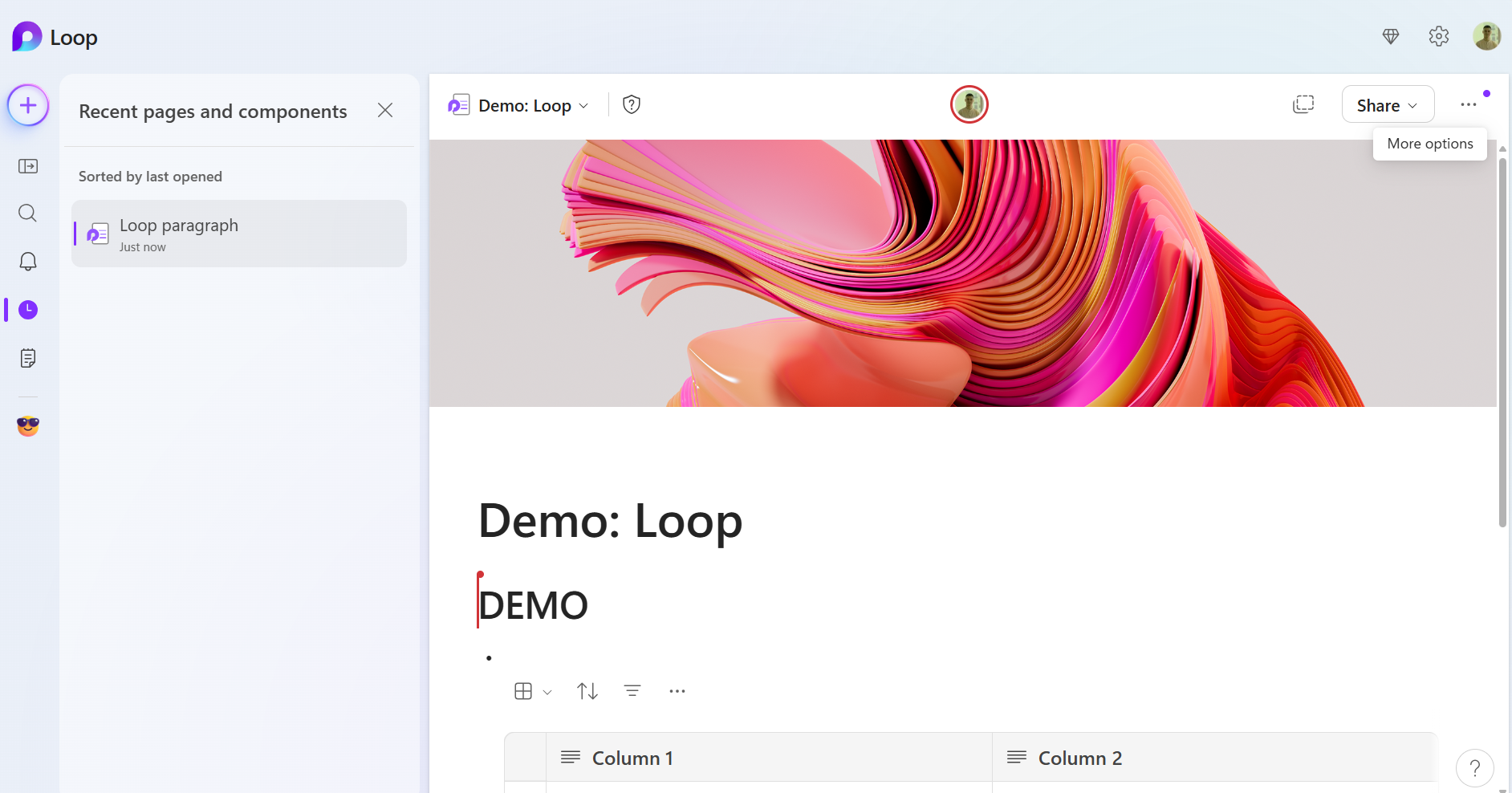Screen dimensions: 1512x793
Task: Click the diamond premium icon
Action: tap(1391, 36)
